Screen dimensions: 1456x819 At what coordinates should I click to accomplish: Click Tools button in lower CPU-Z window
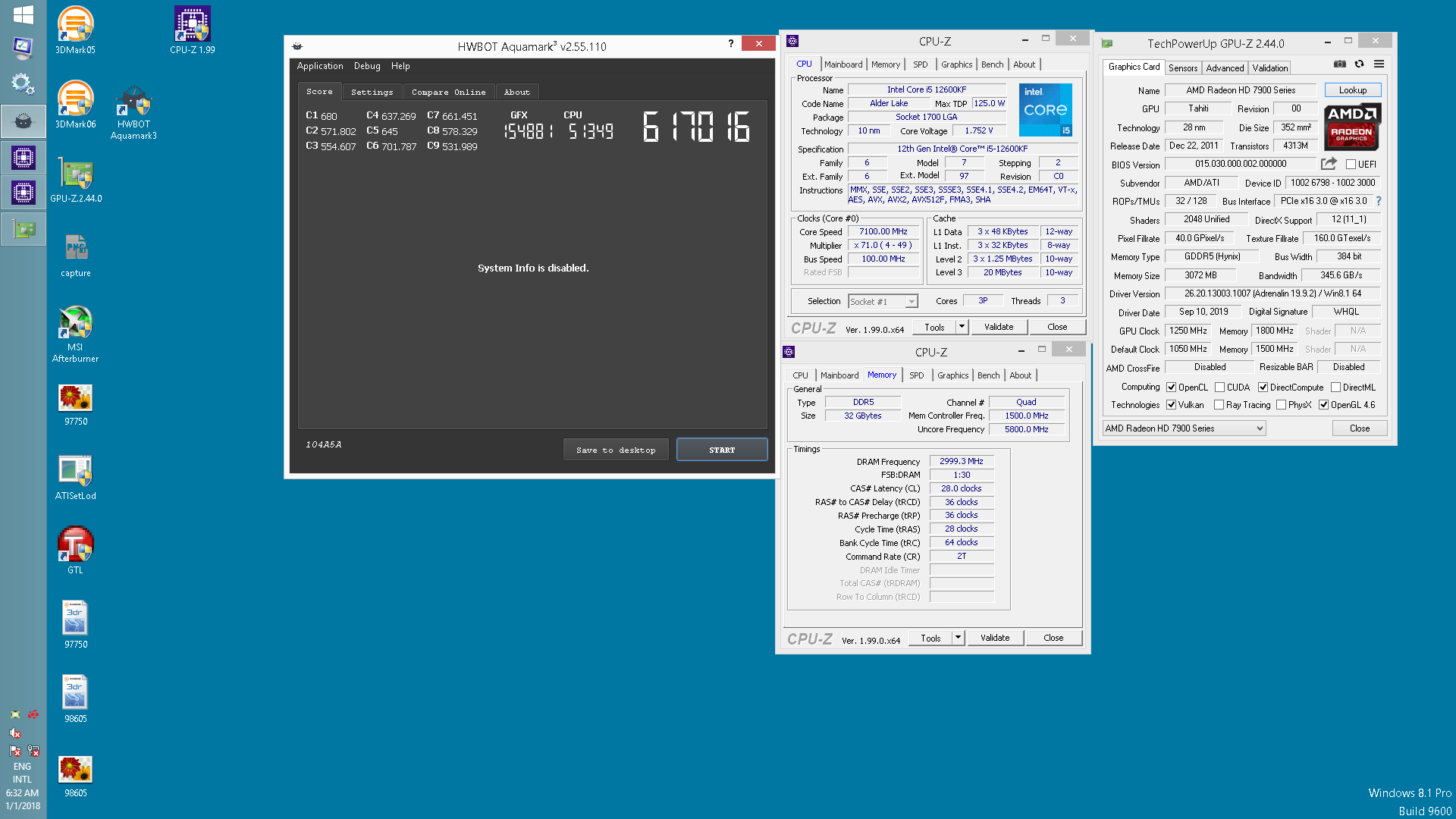point(930,638)
